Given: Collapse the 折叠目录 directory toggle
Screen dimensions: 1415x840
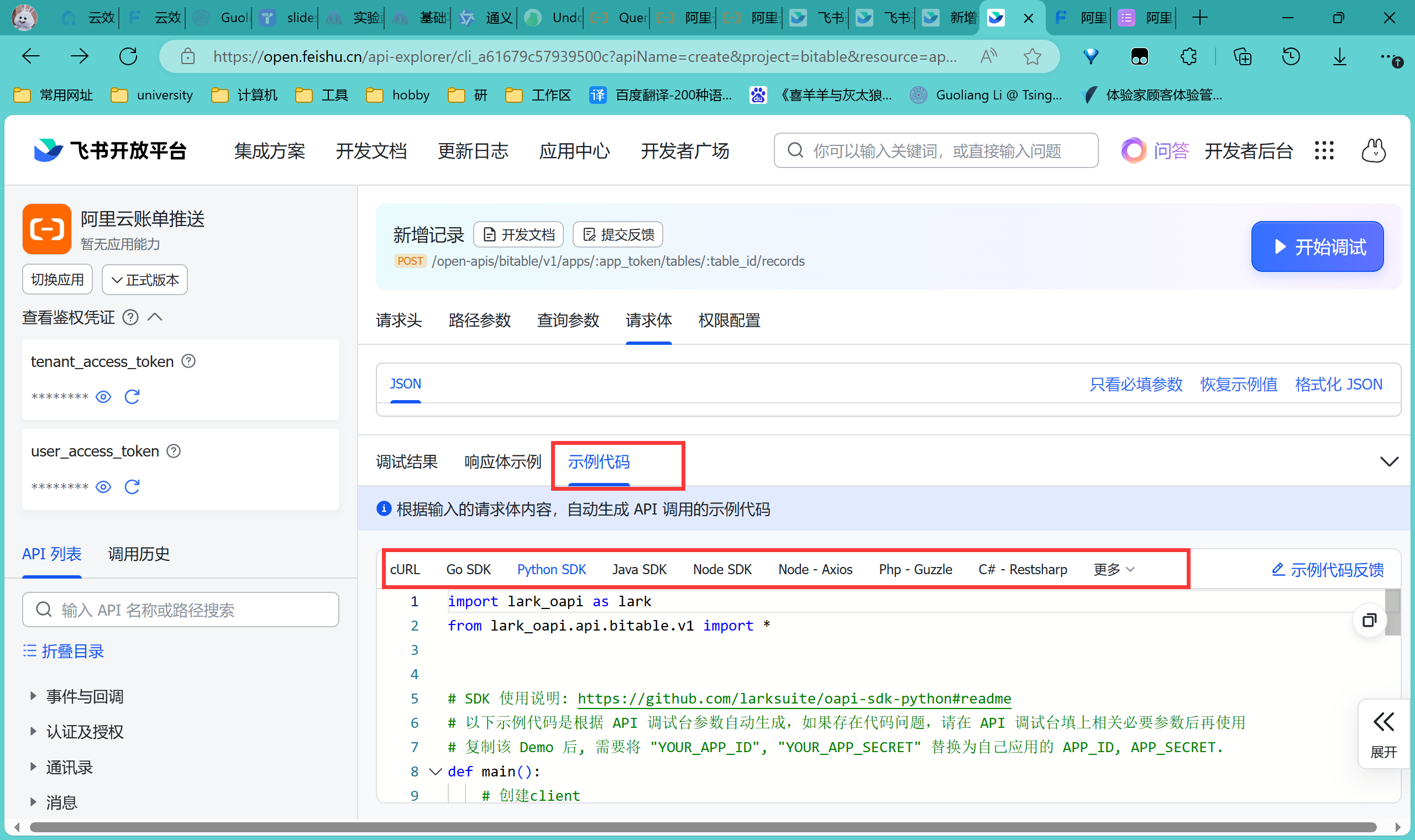Looking at the screenshot, I should (64, 652).
